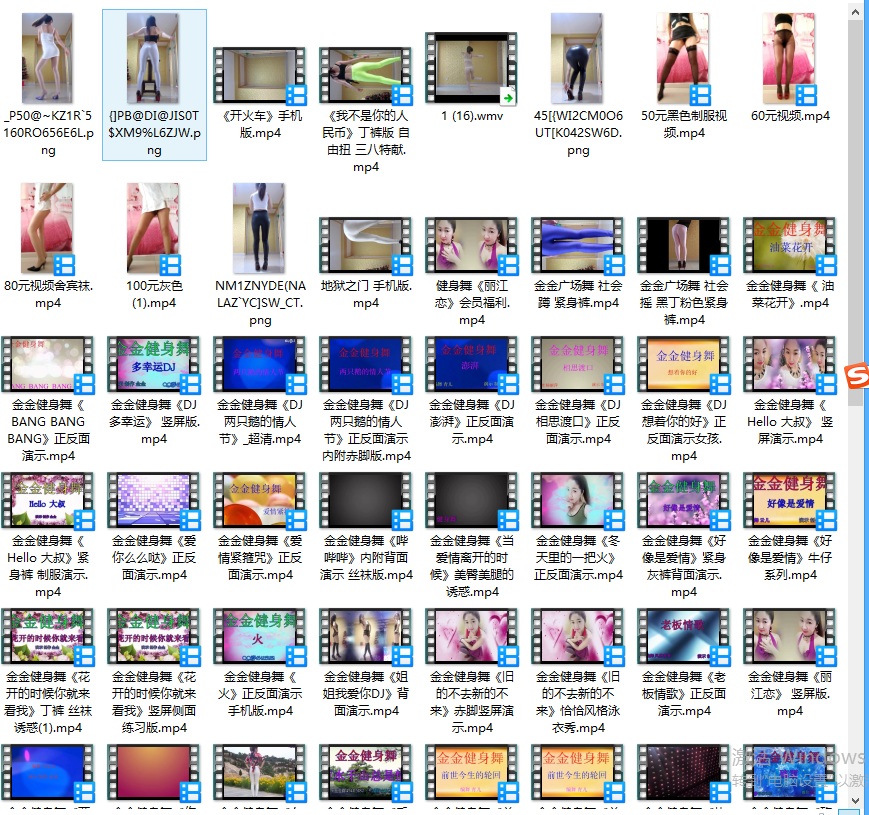Click the file name 《当爱情离开的时候》美臀美腿的诱惑.mp4
Image resolution: width=869 pixels, height=815 pixels.
point(472,566)
